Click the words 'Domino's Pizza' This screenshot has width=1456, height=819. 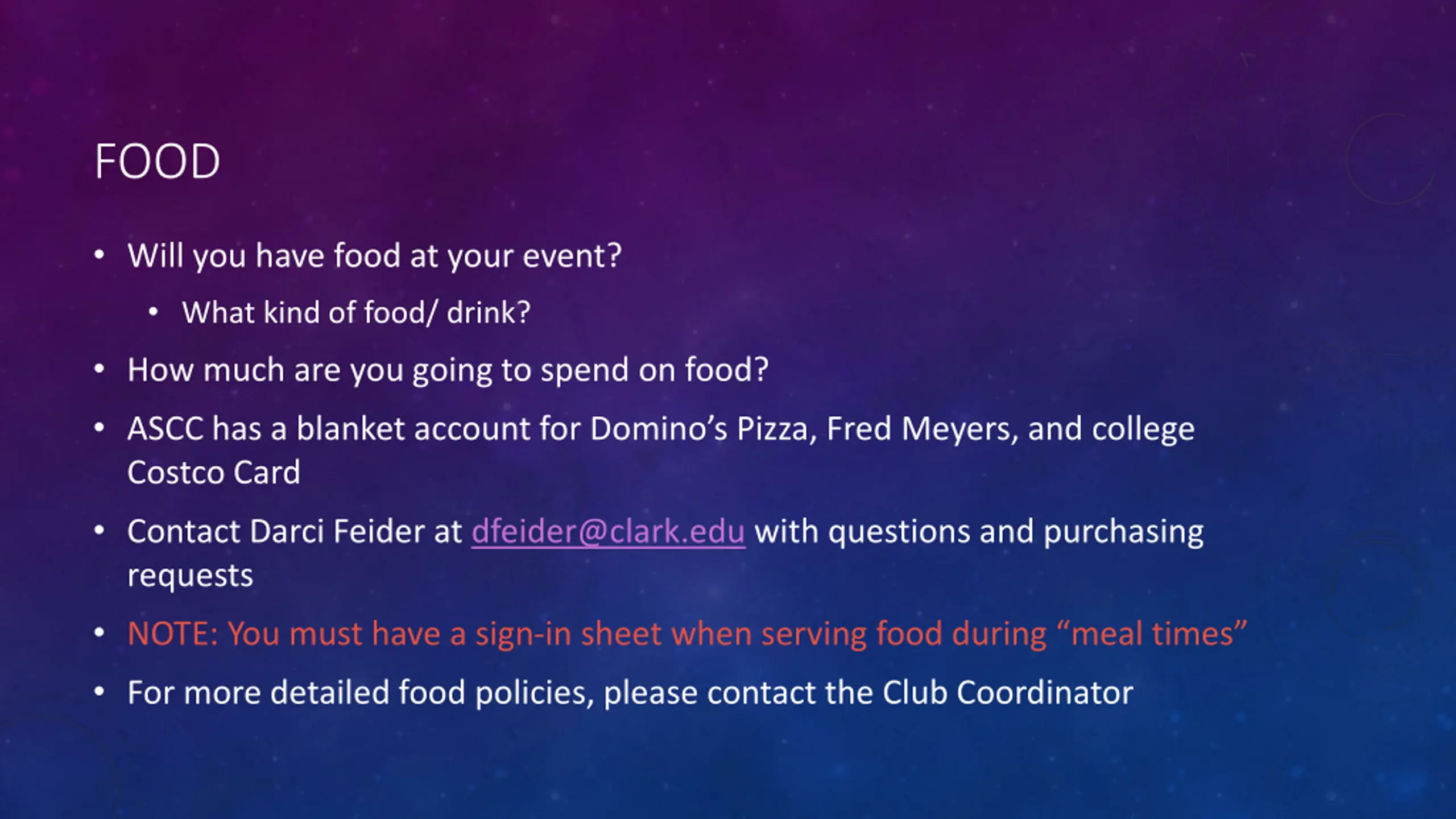click(703, 428)
